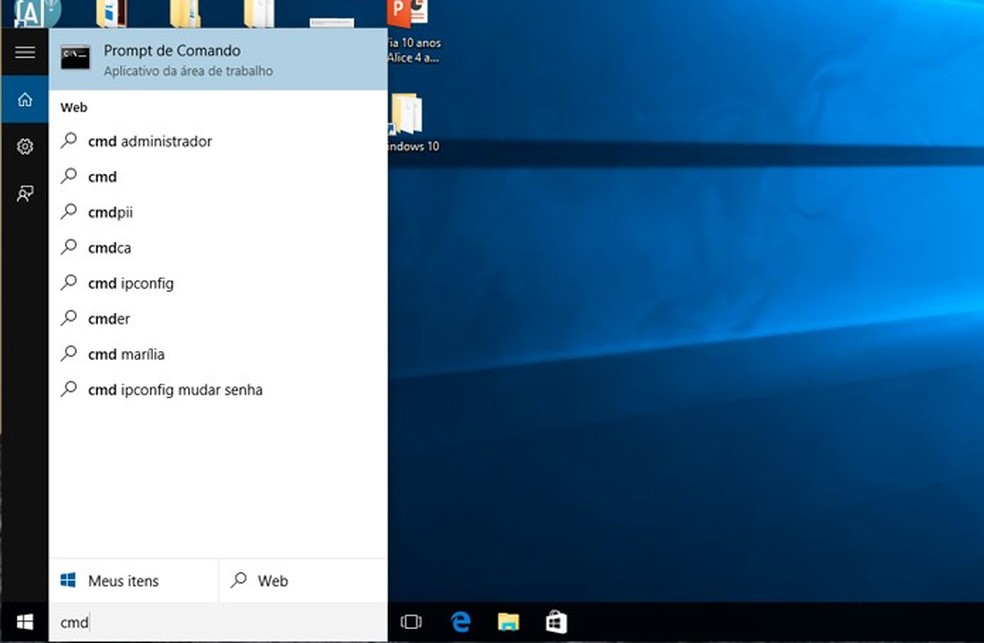Viewport: 984px width, 643px height.
Task: Click the feedback icon in sidebar
Action: (x=25, y=194)
